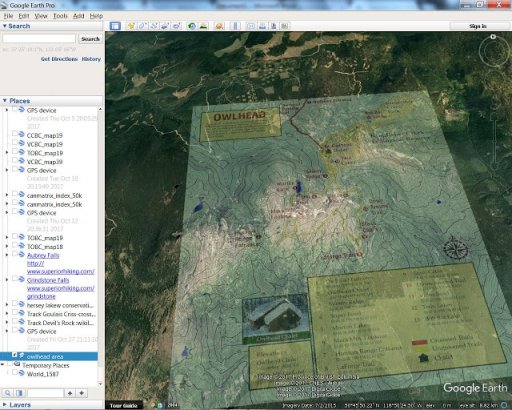Tick the hersey lakew conservati... checkbox
The image size is (512, 410).
[x=14, y=304]
